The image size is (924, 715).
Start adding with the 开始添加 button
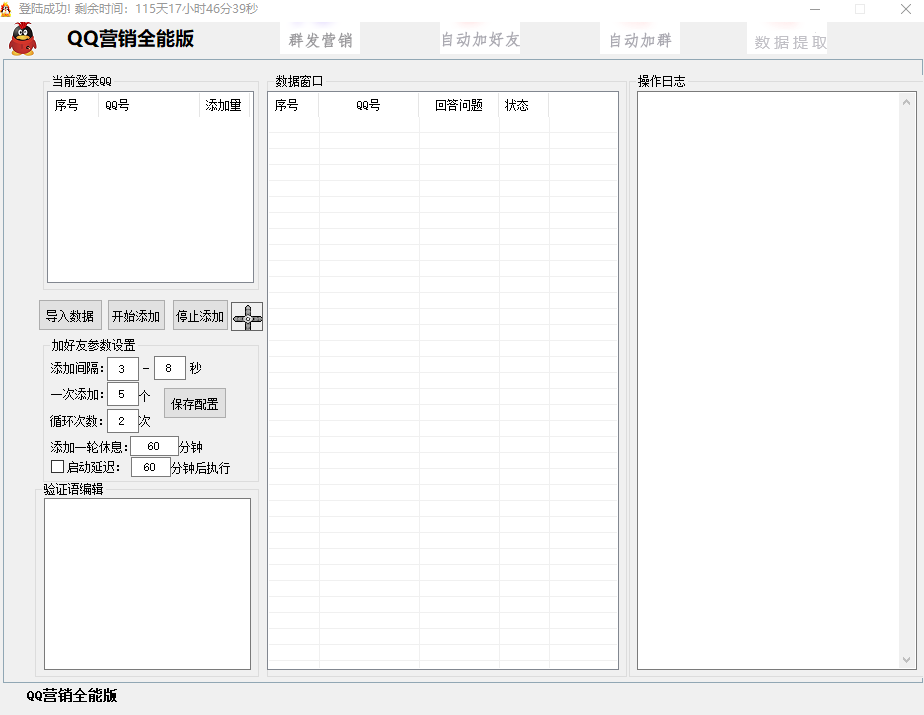pyautogui.click(x=136, y=316)
